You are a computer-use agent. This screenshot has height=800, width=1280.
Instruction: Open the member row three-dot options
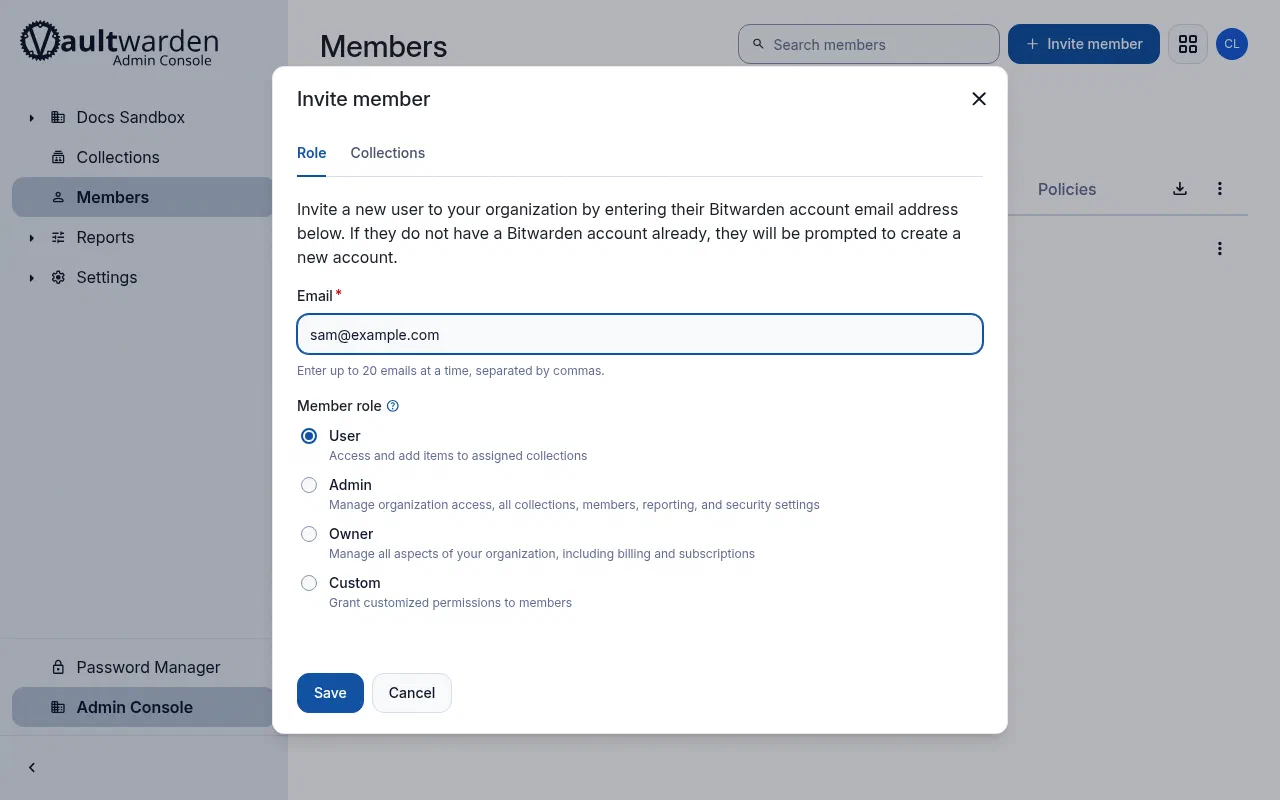click(x=1220, y=248)
